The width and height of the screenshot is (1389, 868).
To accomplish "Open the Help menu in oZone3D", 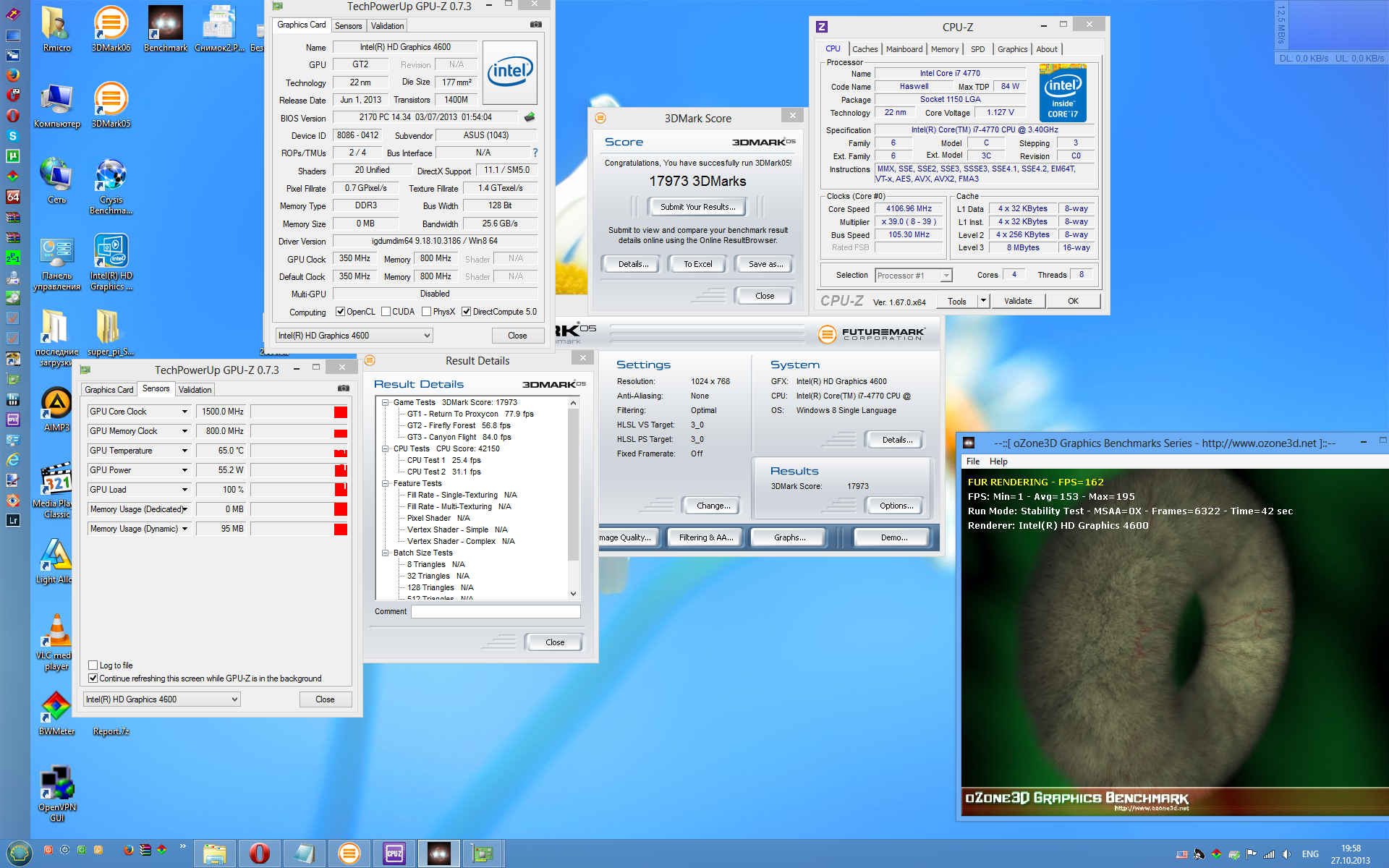I will [998, 461].
